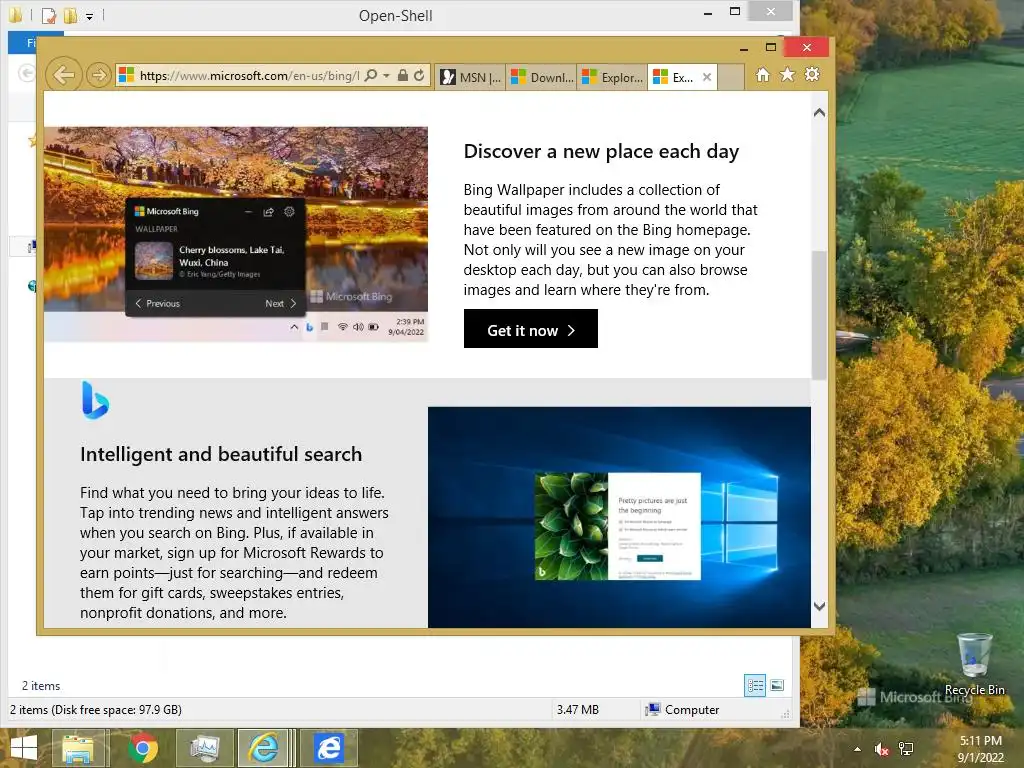This screenshot has width=1024, height=768.
Task: Select the active Internet Explorer taskbar icon
Action: 263,748
